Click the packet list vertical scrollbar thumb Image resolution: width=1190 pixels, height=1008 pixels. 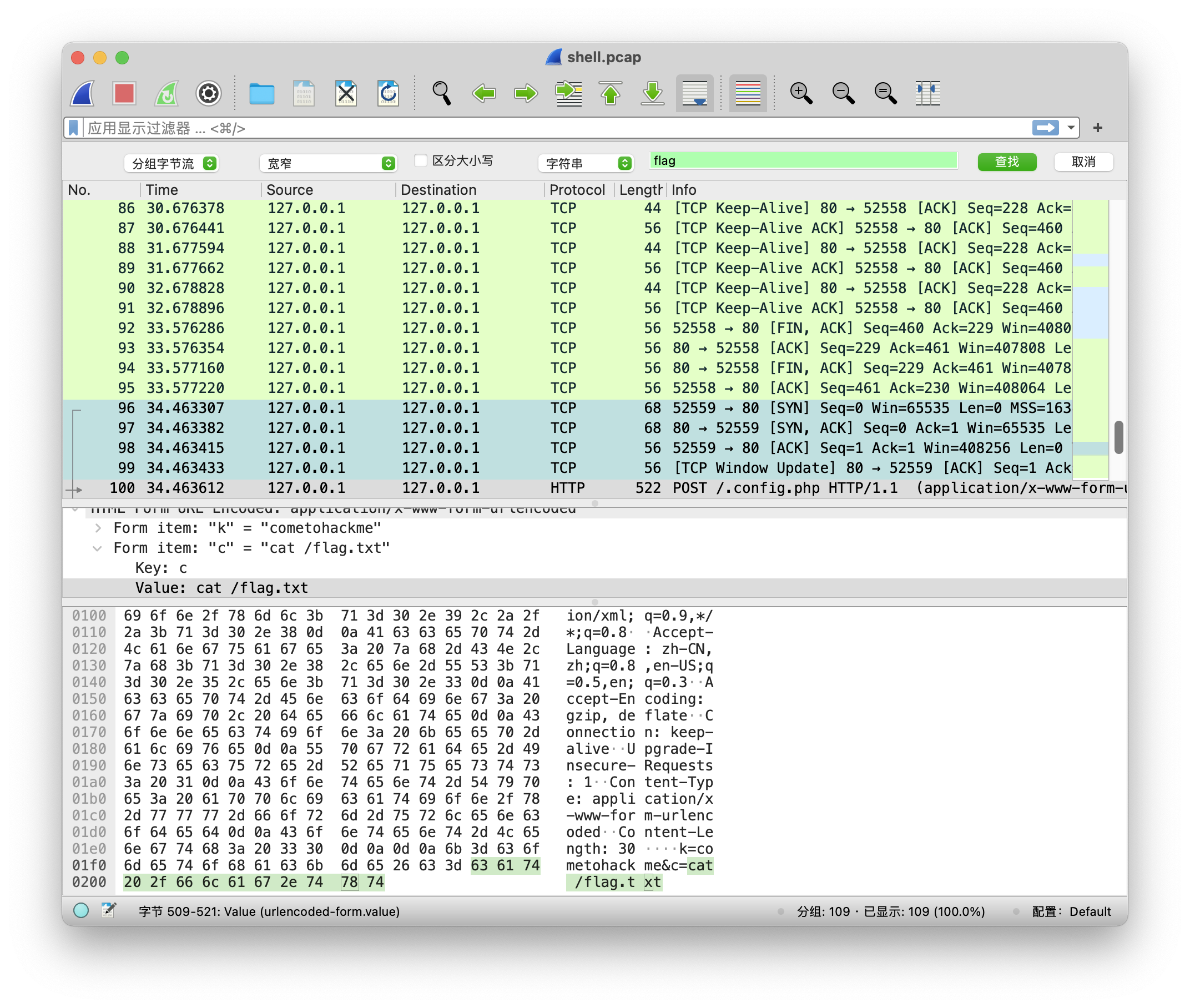(1118, 437)
